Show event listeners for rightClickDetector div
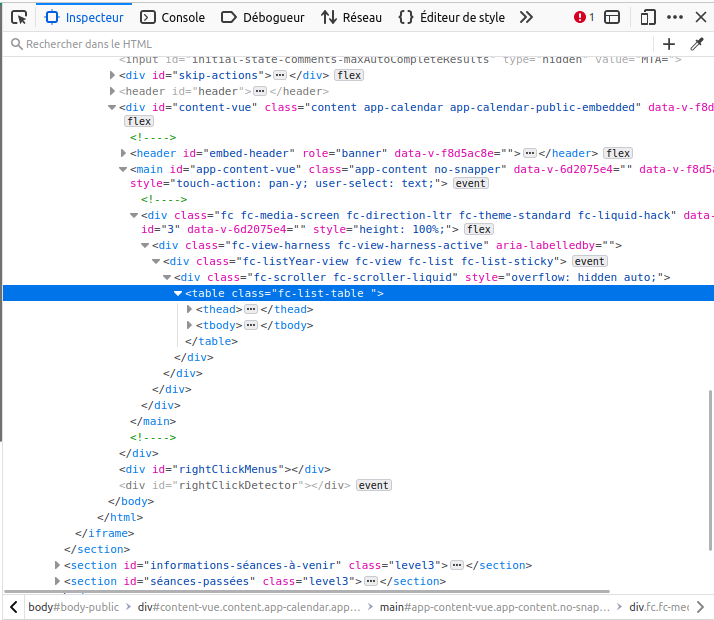Screen dimensions: 714x620 (374, 485)
